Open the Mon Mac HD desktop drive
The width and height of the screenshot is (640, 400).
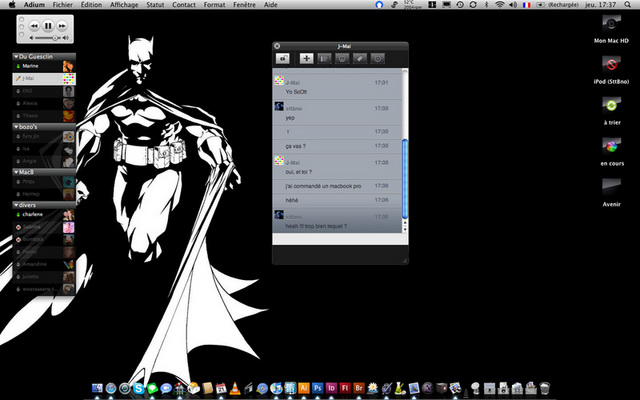(611, 29)
